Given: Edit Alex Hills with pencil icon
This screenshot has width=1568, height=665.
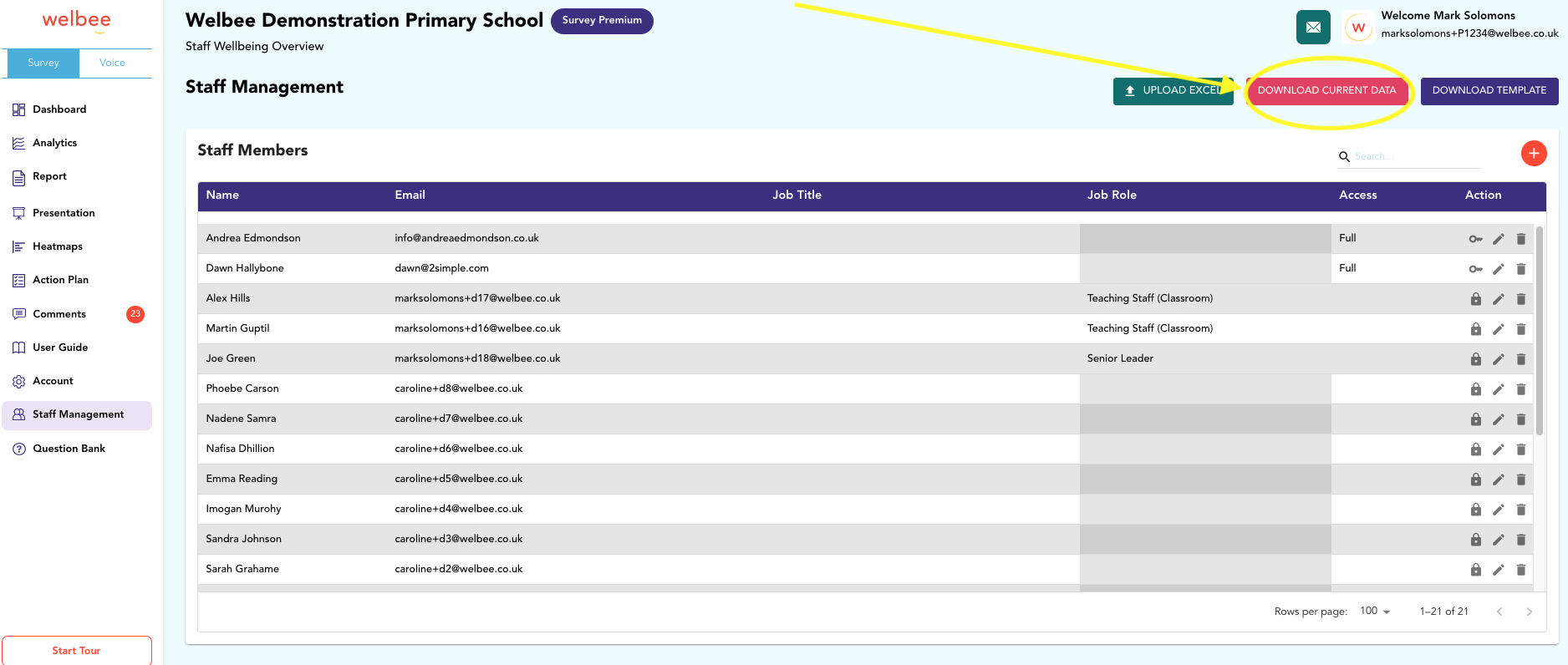Looking at the screenshot, I should [1499, 299].
